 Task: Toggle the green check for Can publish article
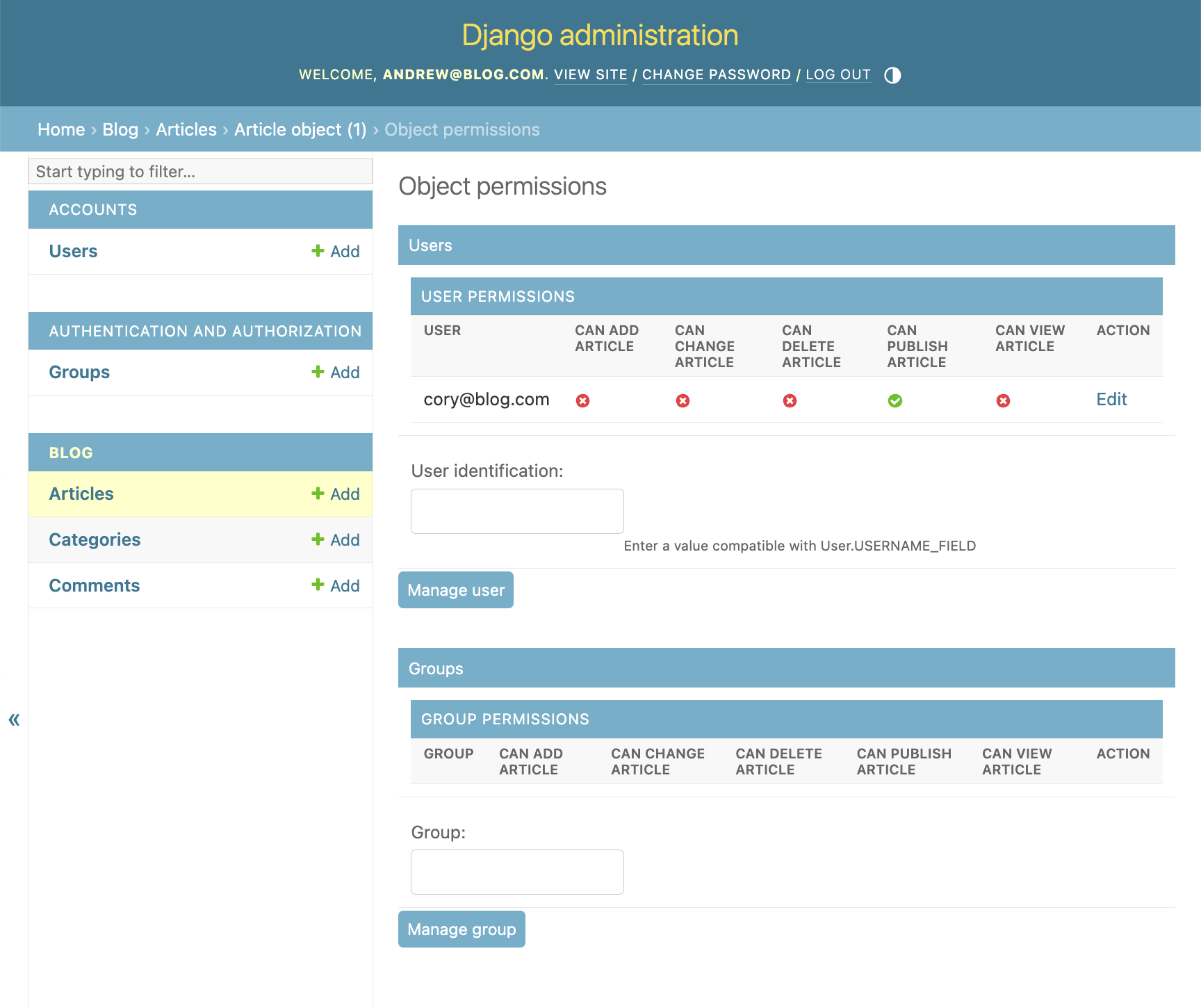coord(895,400)
